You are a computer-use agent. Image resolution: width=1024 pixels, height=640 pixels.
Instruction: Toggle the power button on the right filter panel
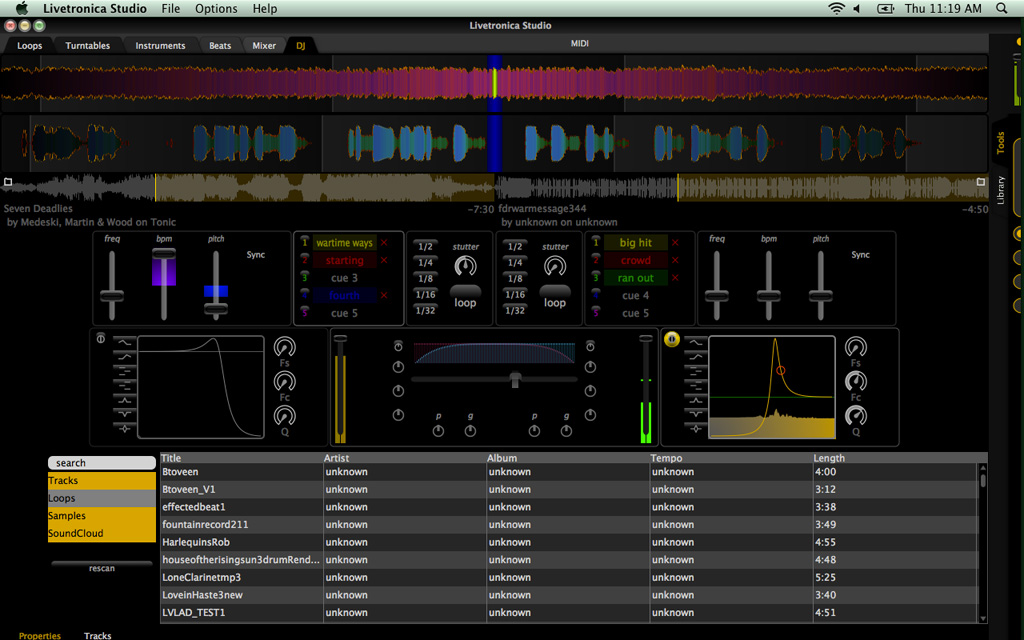[672, 338]
